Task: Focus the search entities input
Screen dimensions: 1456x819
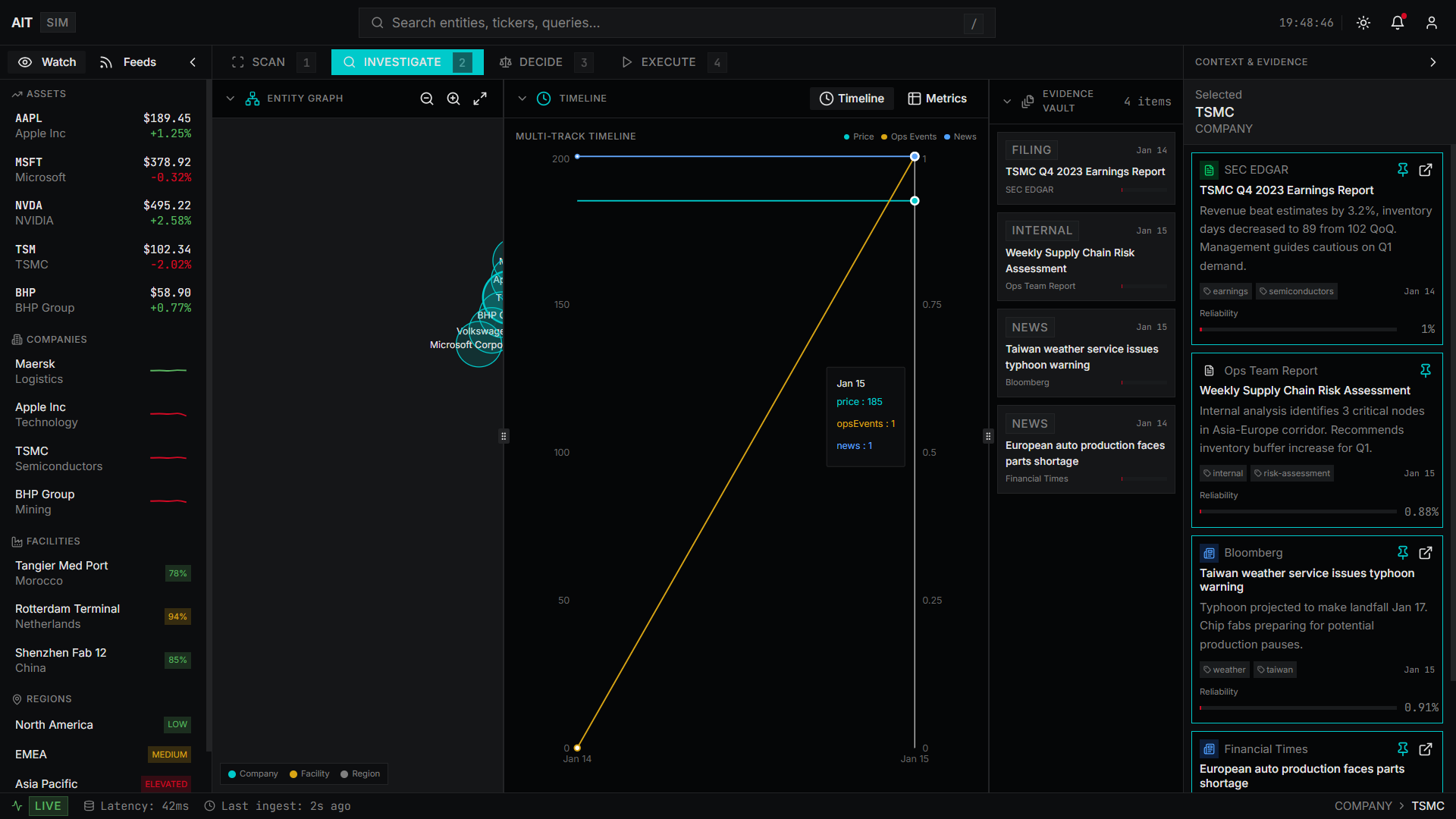Action: pyautogui.click(x=676, y=23)
